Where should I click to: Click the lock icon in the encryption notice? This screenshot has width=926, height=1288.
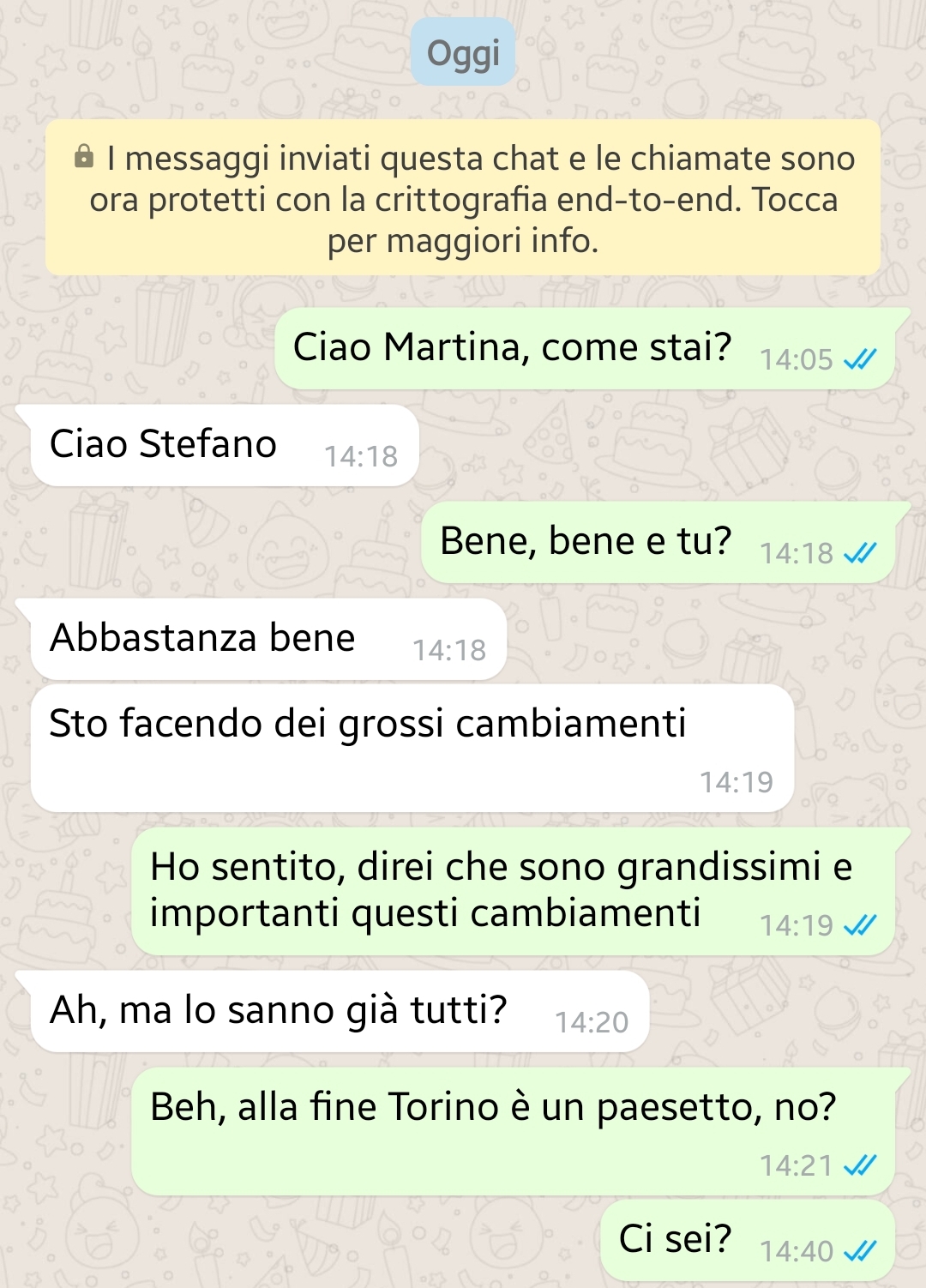pyautogui.click(x=84, y=157)
